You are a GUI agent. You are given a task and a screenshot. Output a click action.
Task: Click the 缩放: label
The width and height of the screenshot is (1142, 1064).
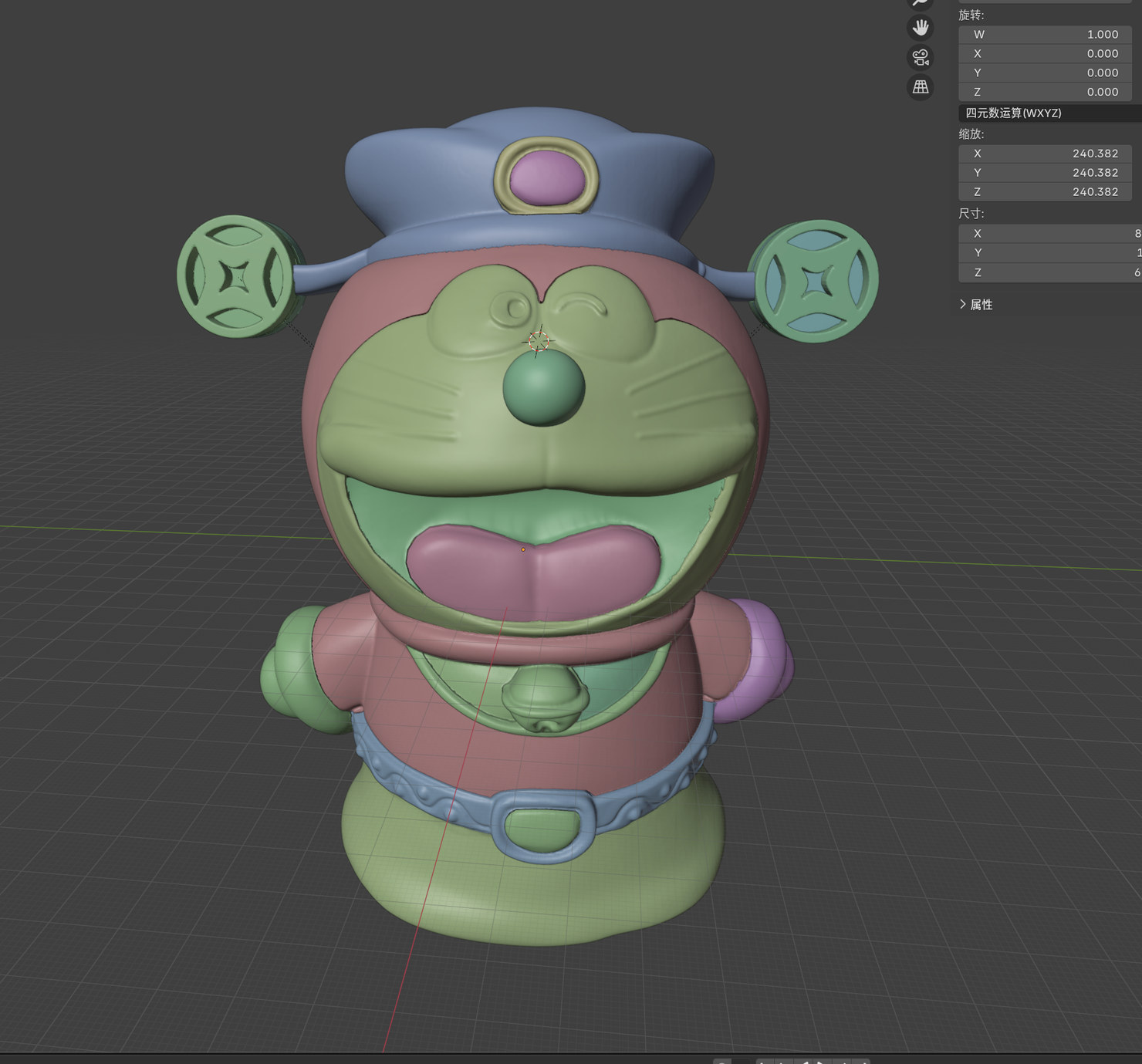[971, 134]
